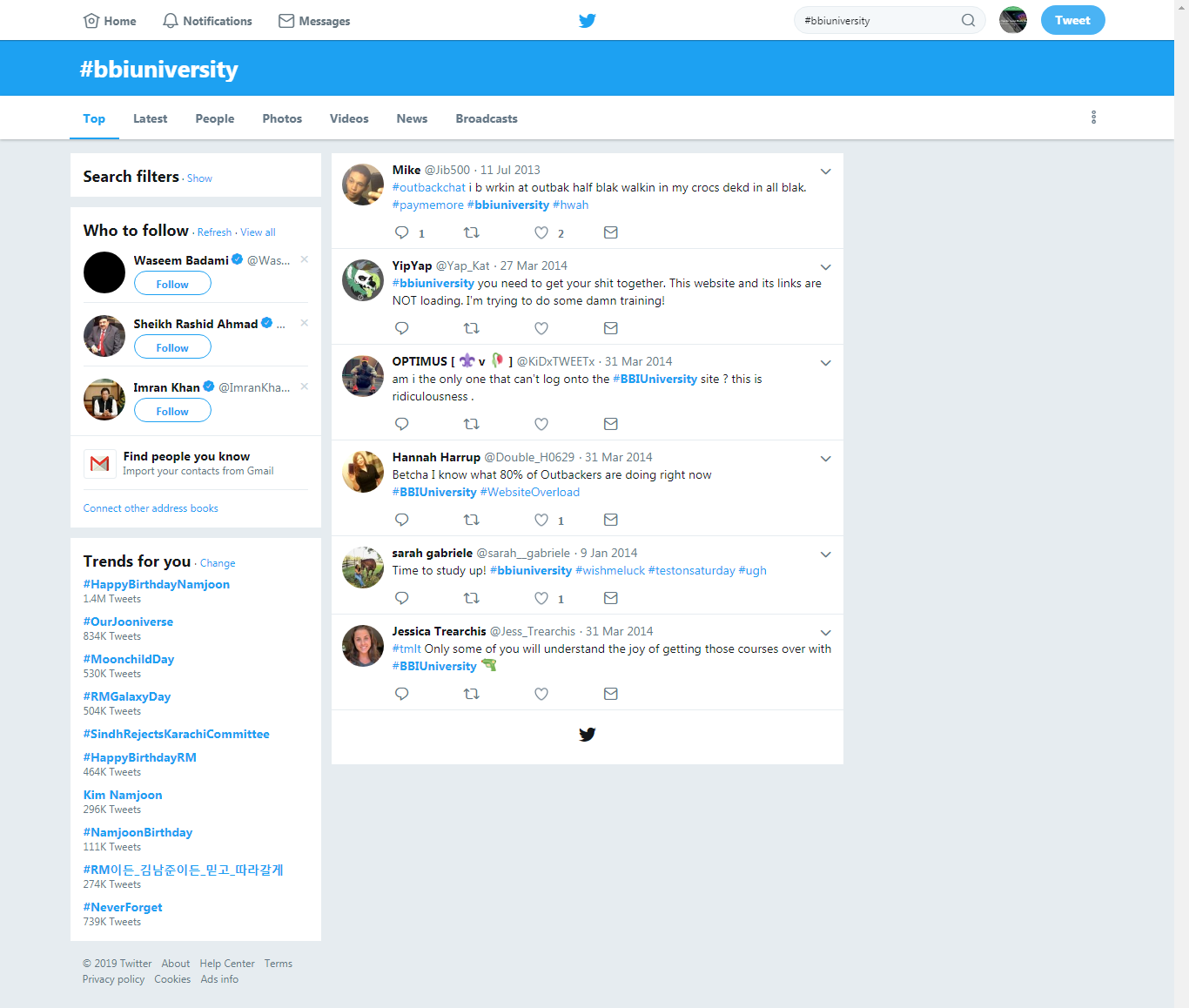1189x1008 pixels.
Task: Reply to OPTIMUS tweet
Action: [402, 424]
